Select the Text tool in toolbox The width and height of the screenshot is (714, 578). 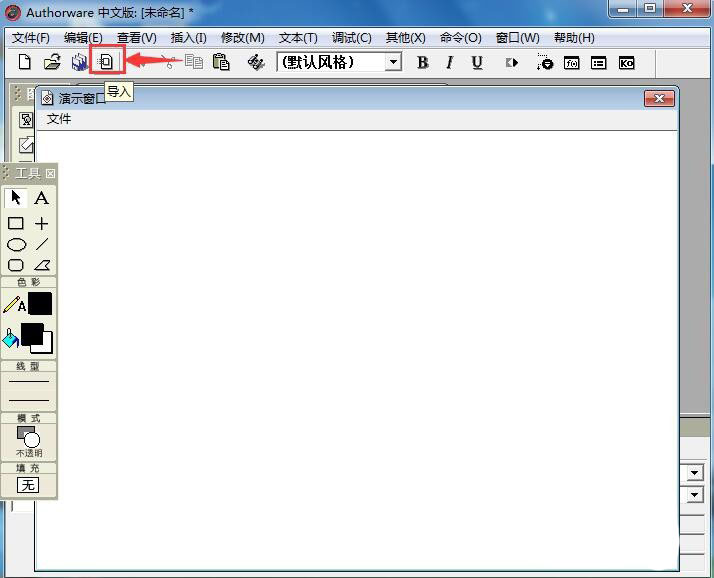41,198
